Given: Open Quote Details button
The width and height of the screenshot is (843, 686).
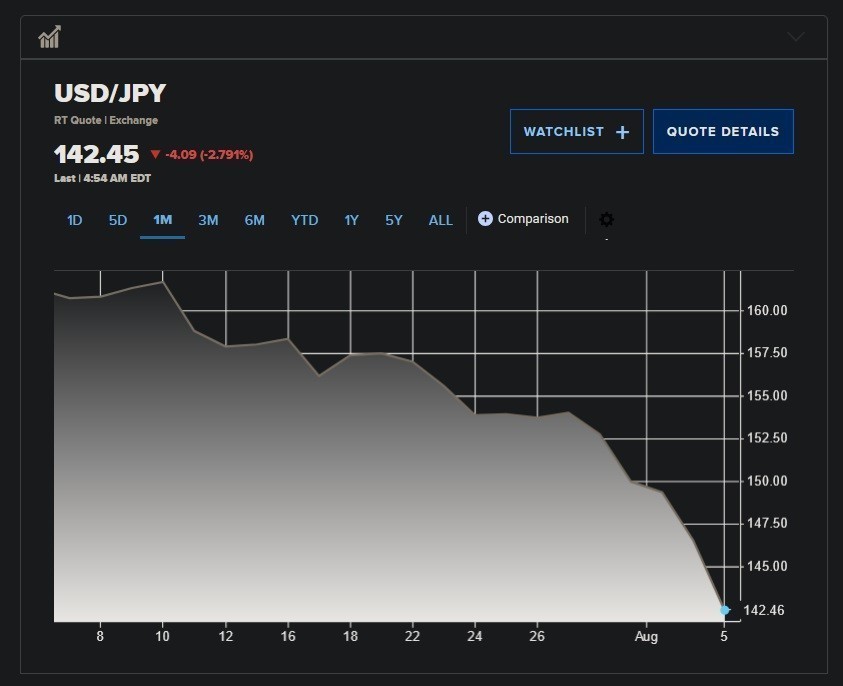Looking at the screenshot, I should pos(722,132).
